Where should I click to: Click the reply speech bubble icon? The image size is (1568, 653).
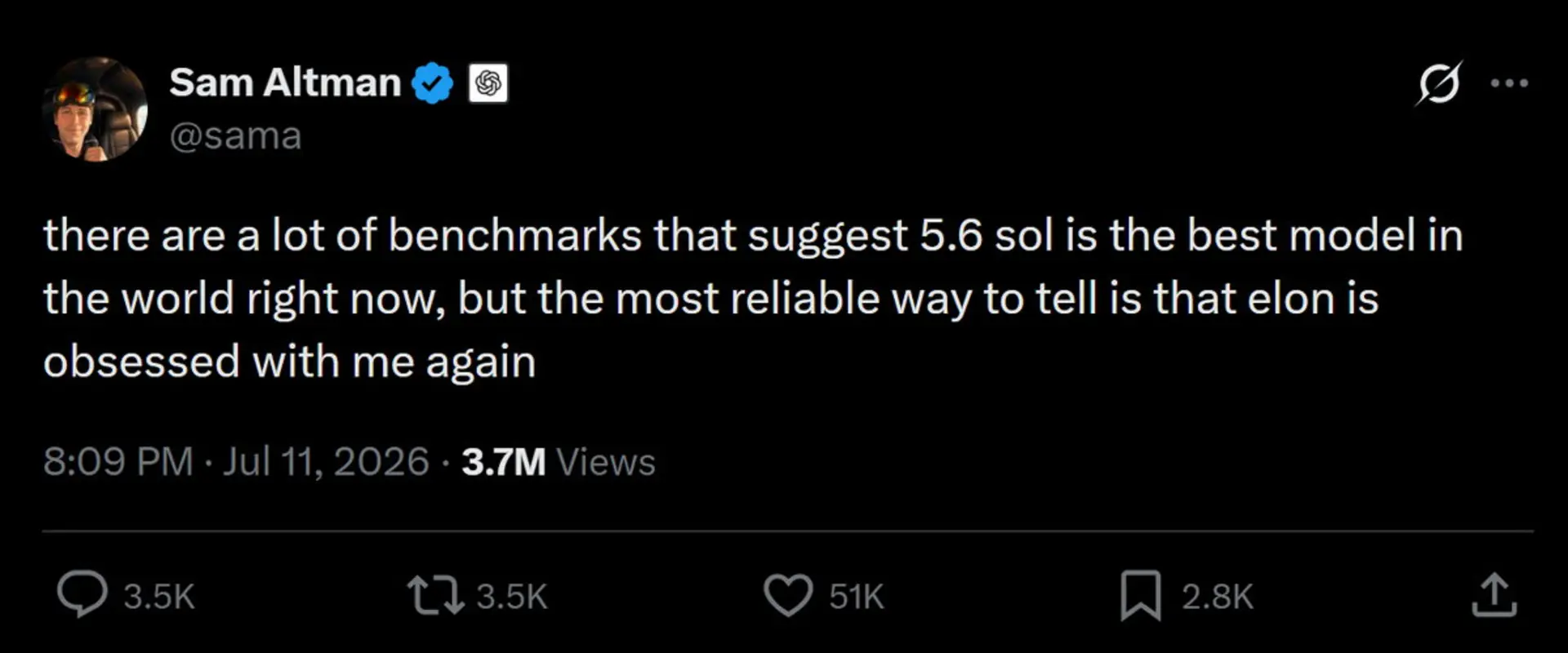pyautogui.click(x=82, y=594)
